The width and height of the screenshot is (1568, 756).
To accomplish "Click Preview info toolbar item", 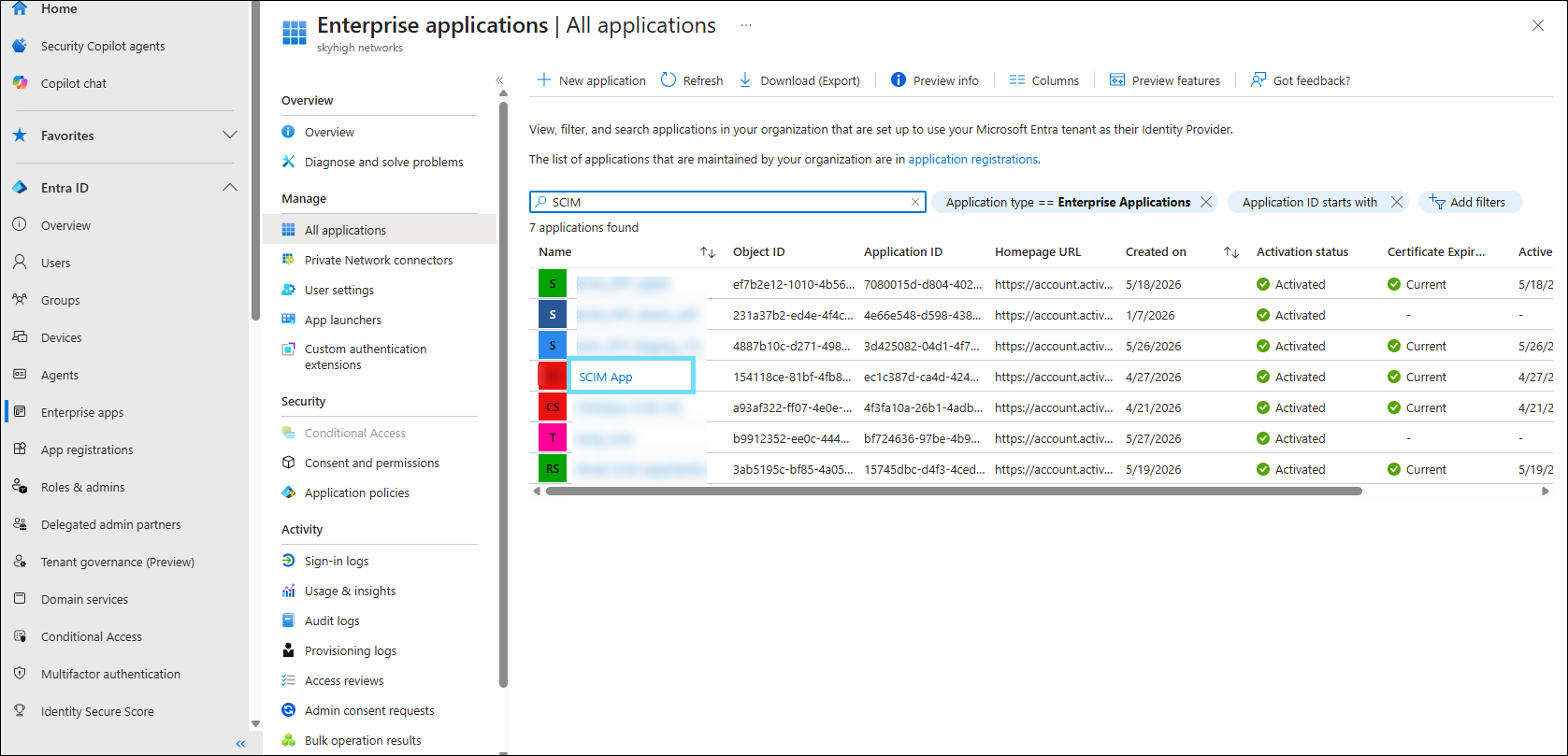I will coord(935,80).
